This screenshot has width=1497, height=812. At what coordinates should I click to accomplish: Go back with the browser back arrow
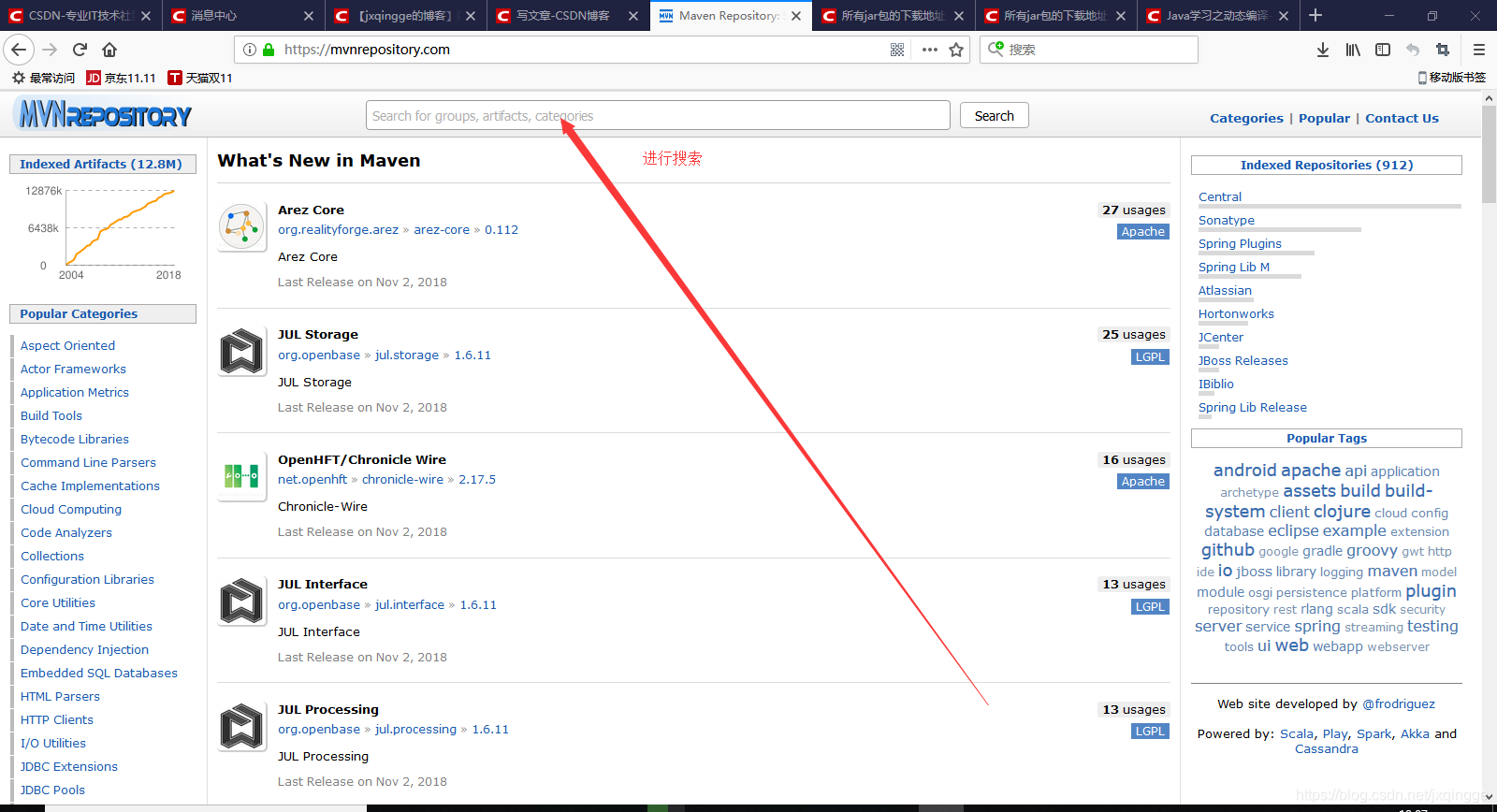pos(19,50)
